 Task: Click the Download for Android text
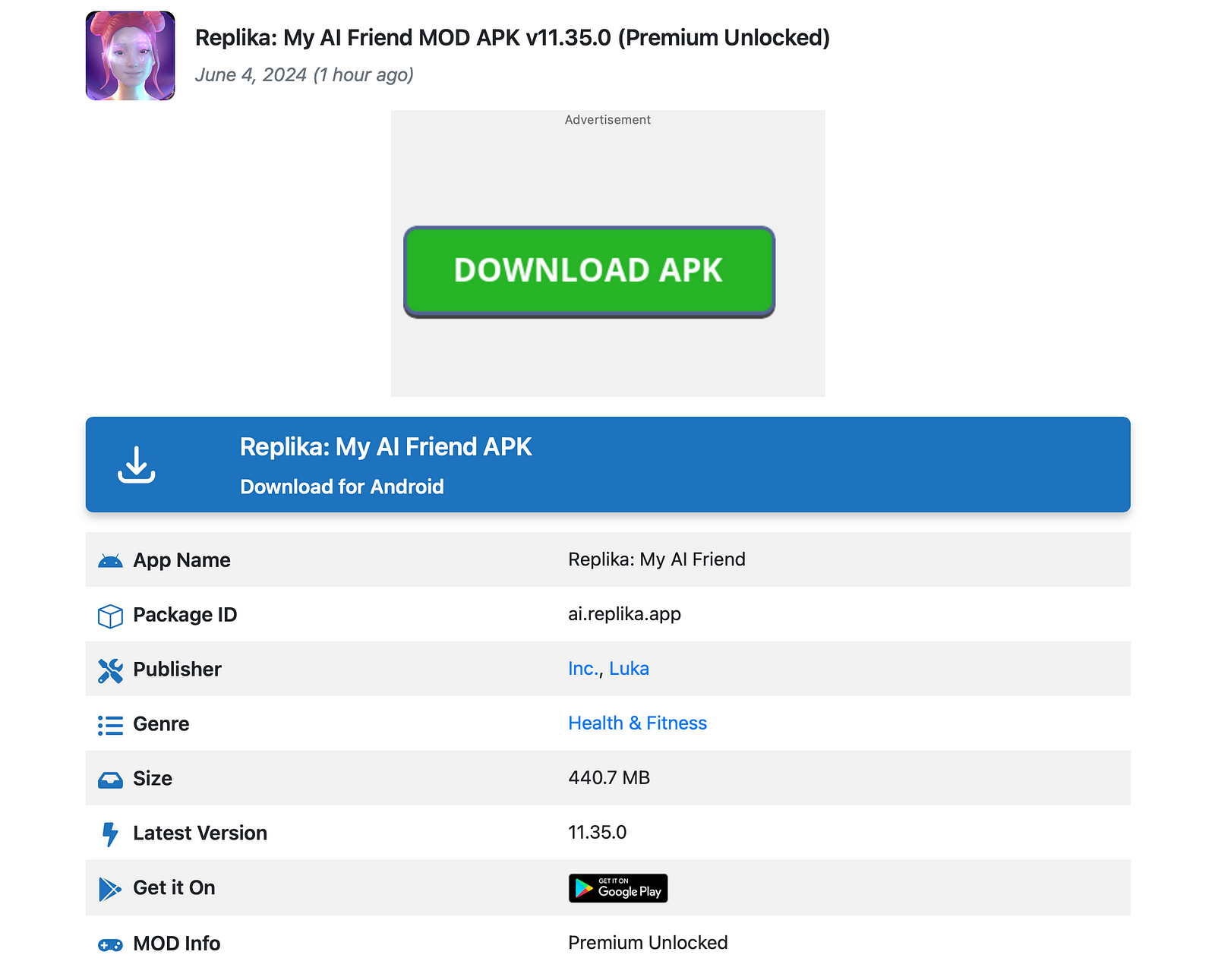(x=342, y=487)
